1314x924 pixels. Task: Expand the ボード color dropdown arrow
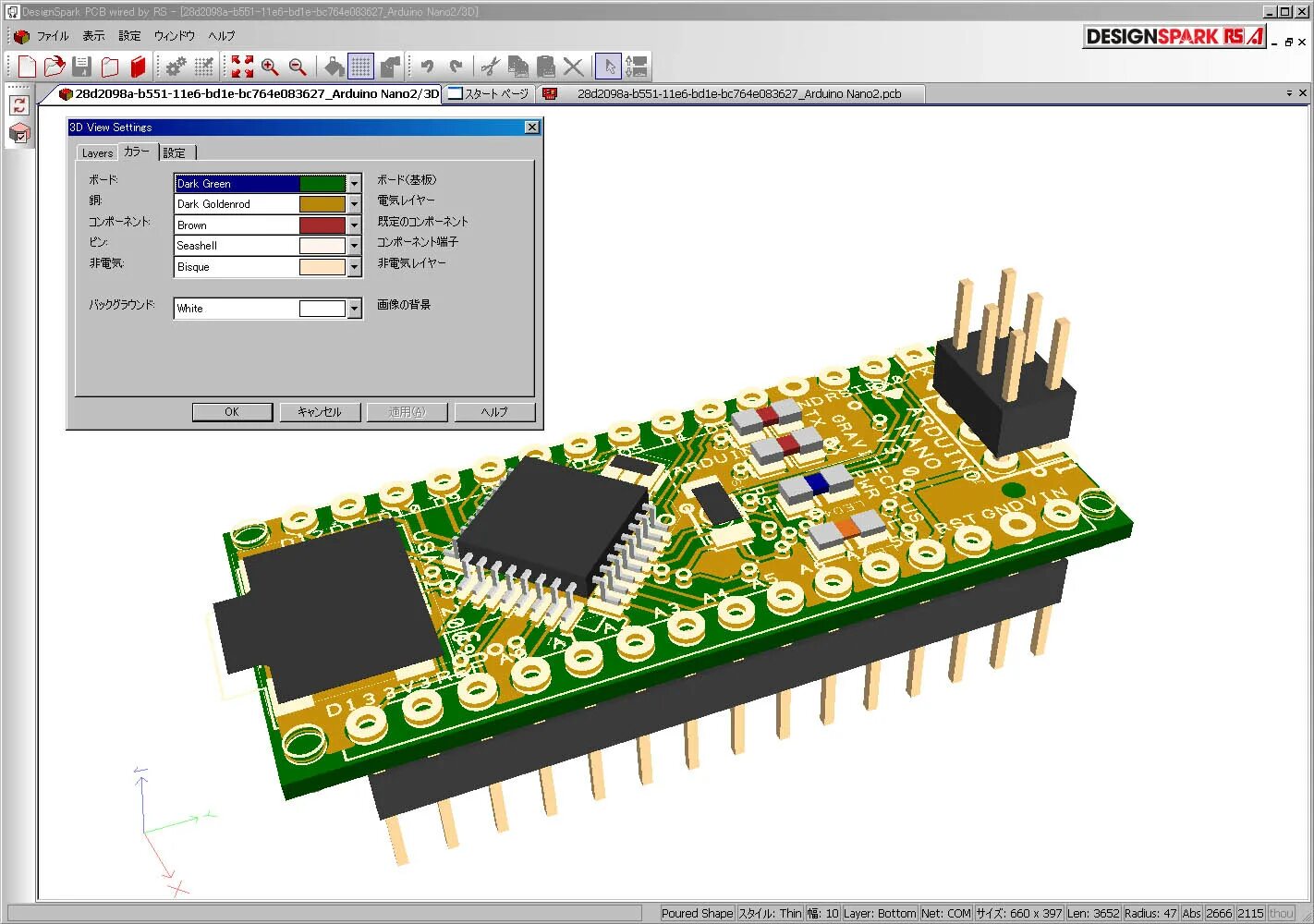(x=354, y=184)
